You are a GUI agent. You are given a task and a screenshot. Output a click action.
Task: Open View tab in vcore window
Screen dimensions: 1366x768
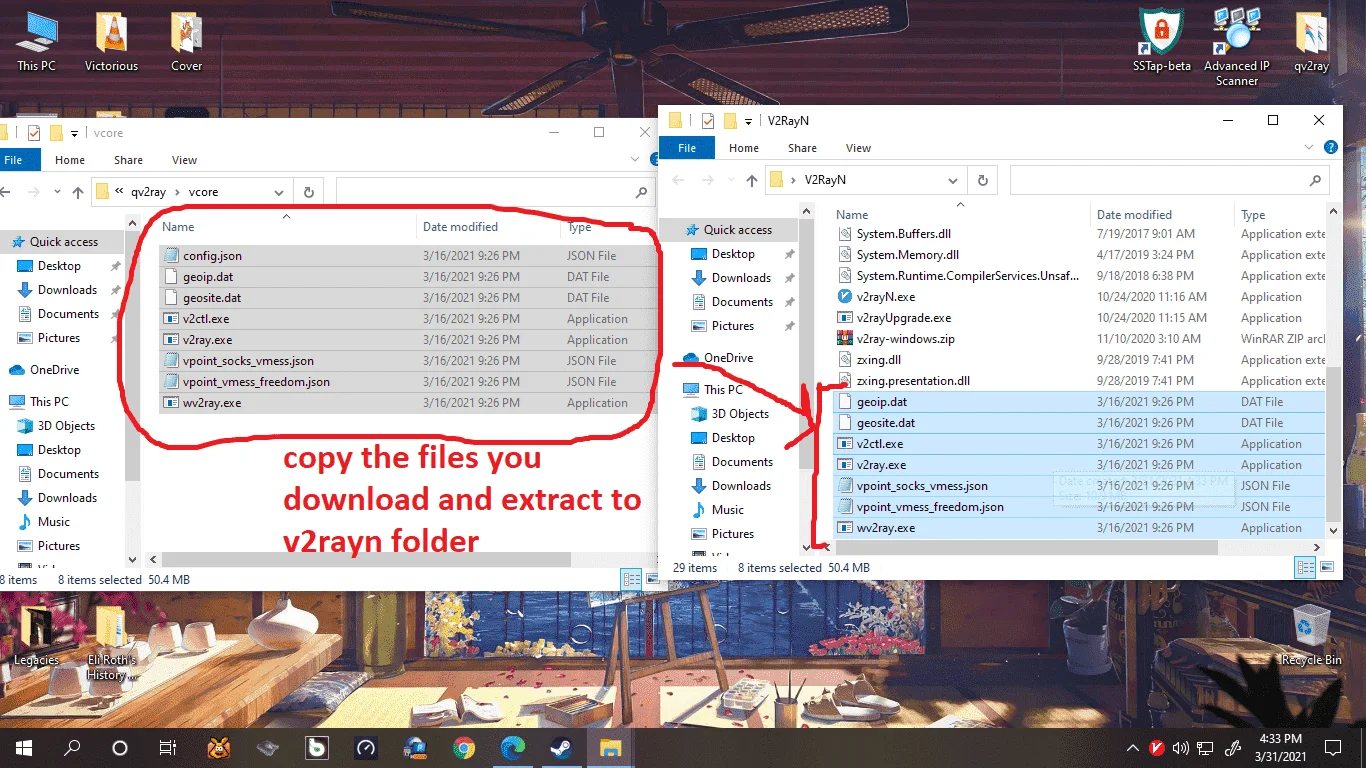[x=185, y=160]
